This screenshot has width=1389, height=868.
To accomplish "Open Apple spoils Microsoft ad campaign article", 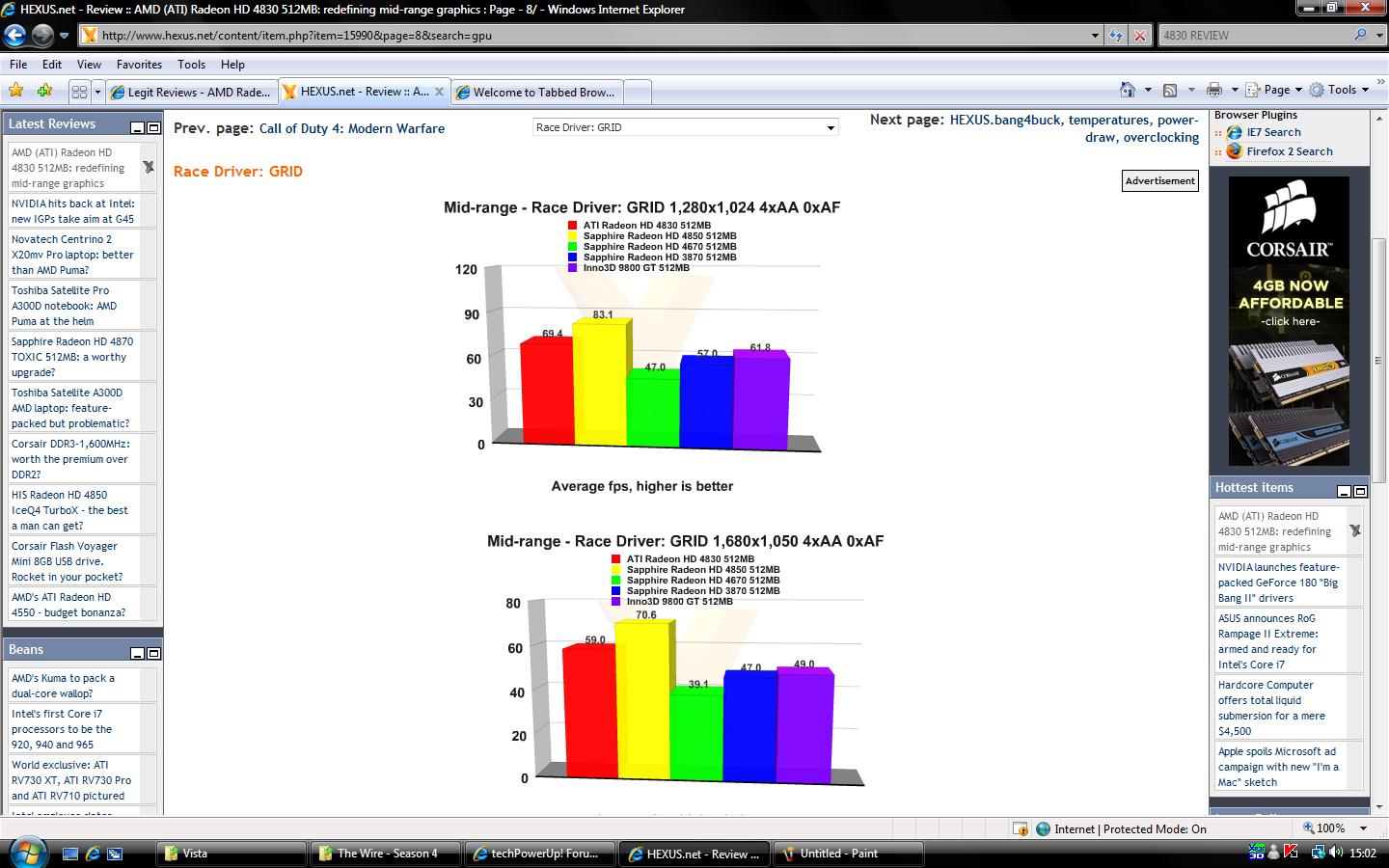I will [1278, 767].
